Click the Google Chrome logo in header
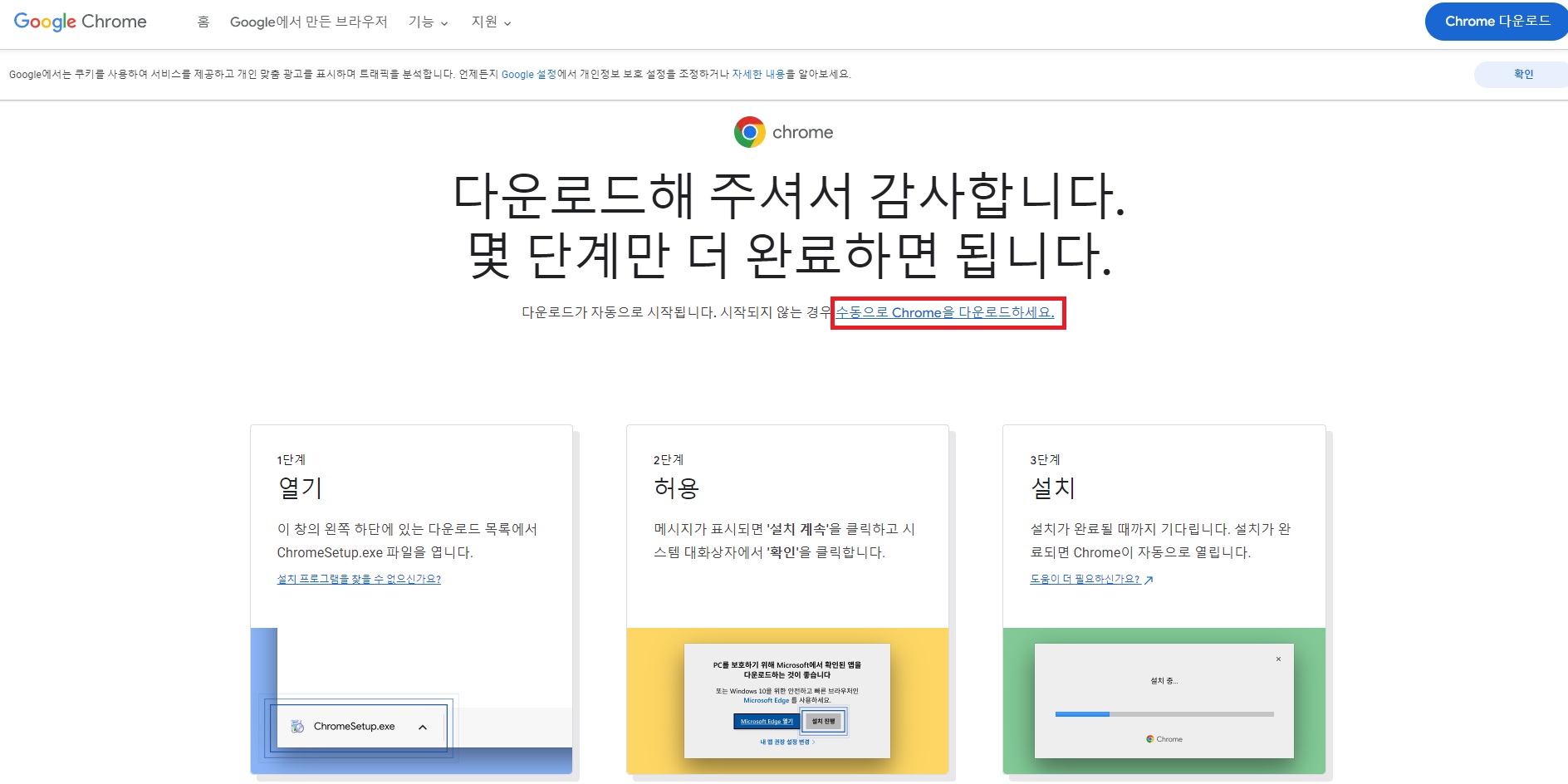The width and height of the screenshot is (1568, 784). (80, 22)
